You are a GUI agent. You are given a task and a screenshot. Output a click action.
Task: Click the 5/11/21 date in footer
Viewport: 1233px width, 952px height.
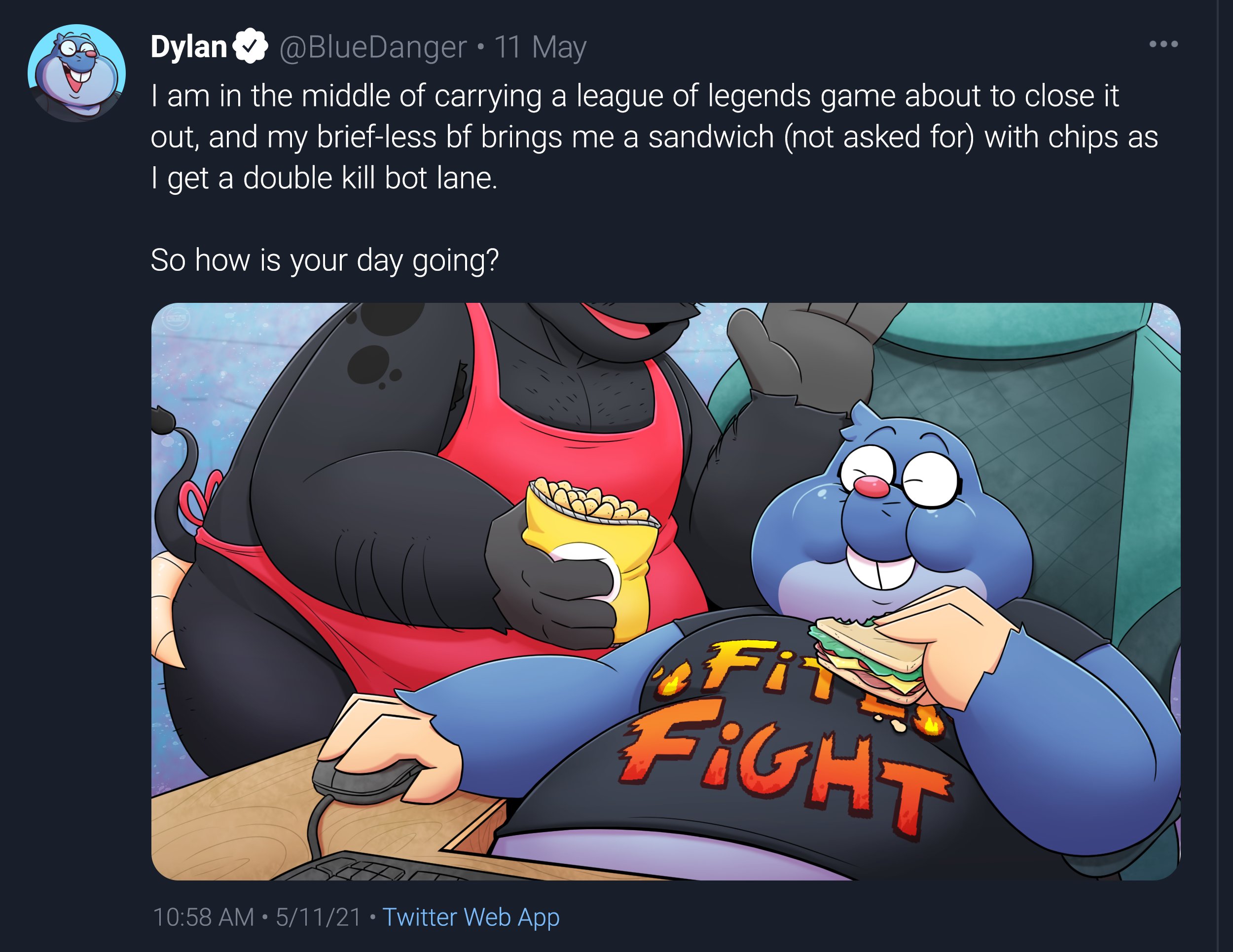coord(318,917)
